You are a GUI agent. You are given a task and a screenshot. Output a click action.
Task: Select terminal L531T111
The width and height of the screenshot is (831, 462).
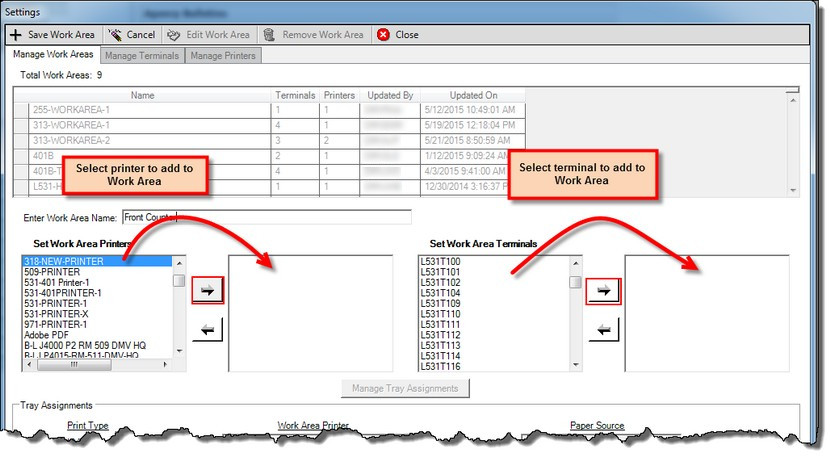[x=440, y=324]
